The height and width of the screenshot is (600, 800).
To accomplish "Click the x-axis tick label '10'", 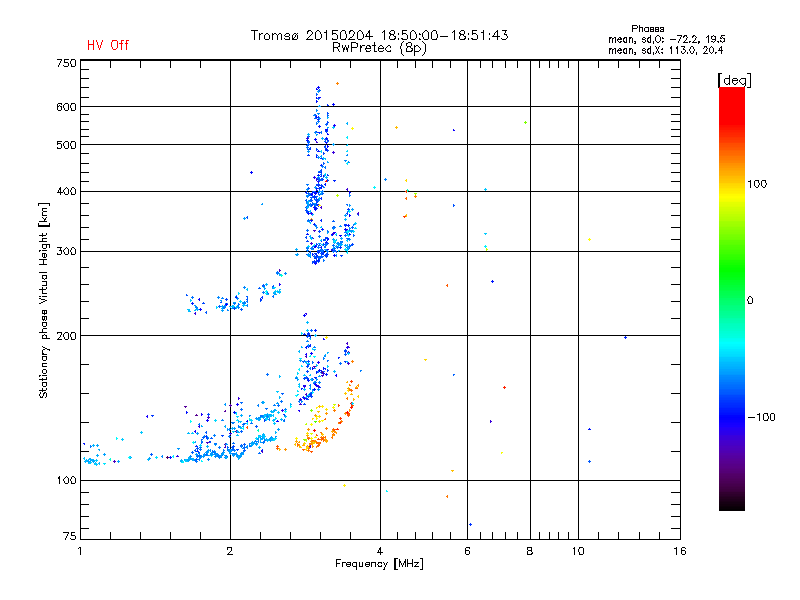I will [x=578, y=551].
